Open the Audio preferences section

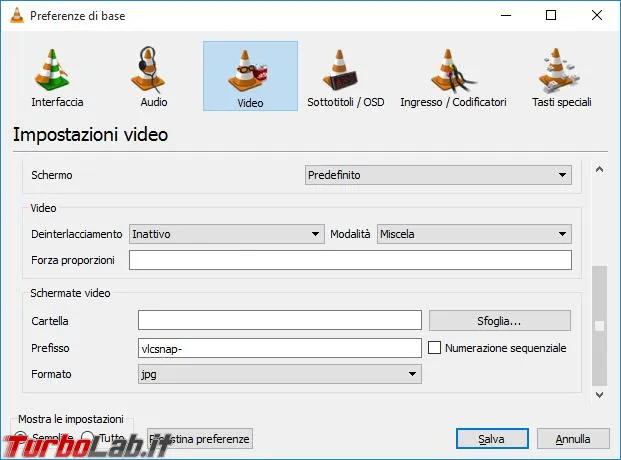click(x=154, y=77)
